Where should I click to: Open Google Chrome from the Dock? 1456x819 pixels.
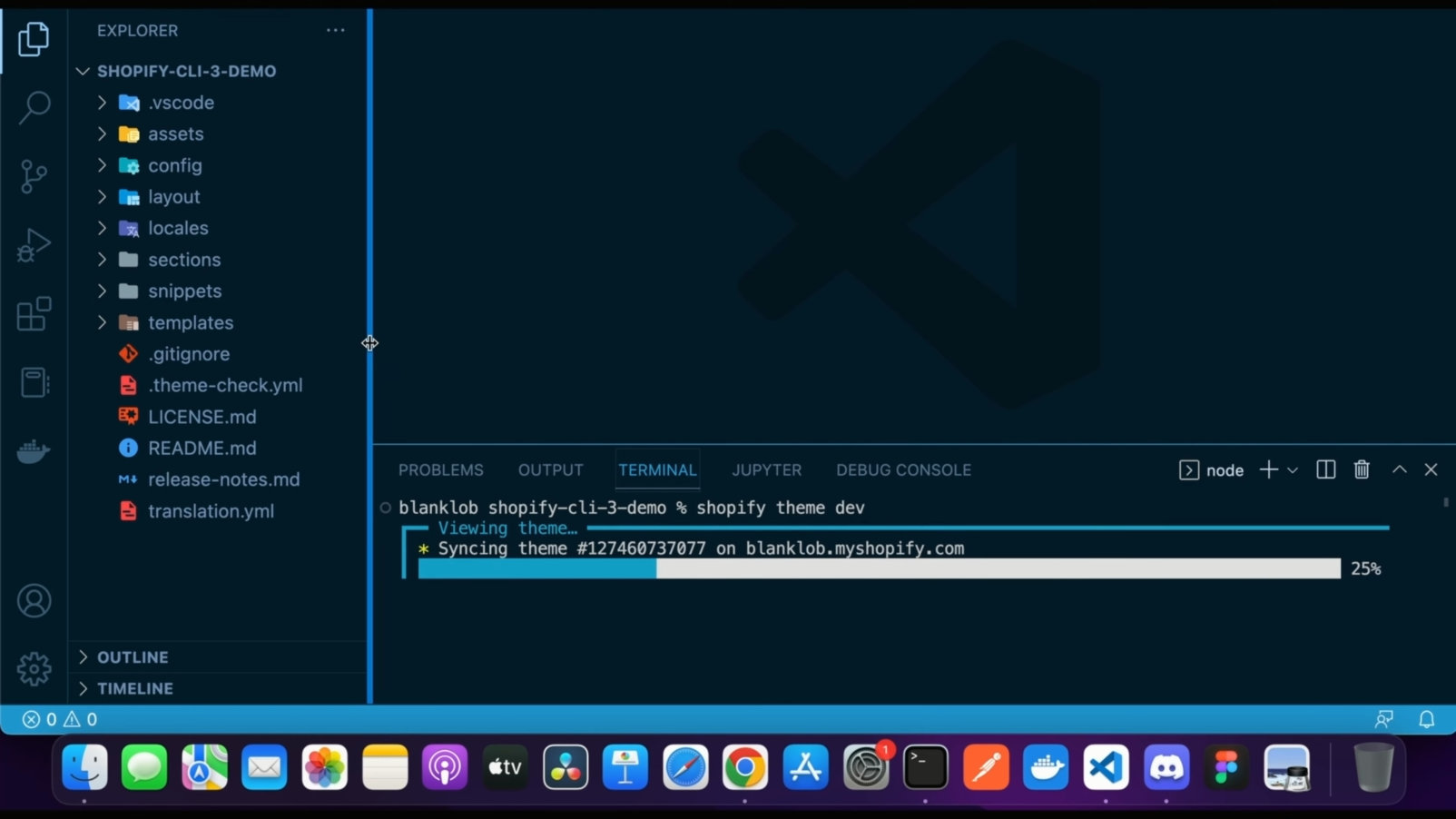coord(745,768)
